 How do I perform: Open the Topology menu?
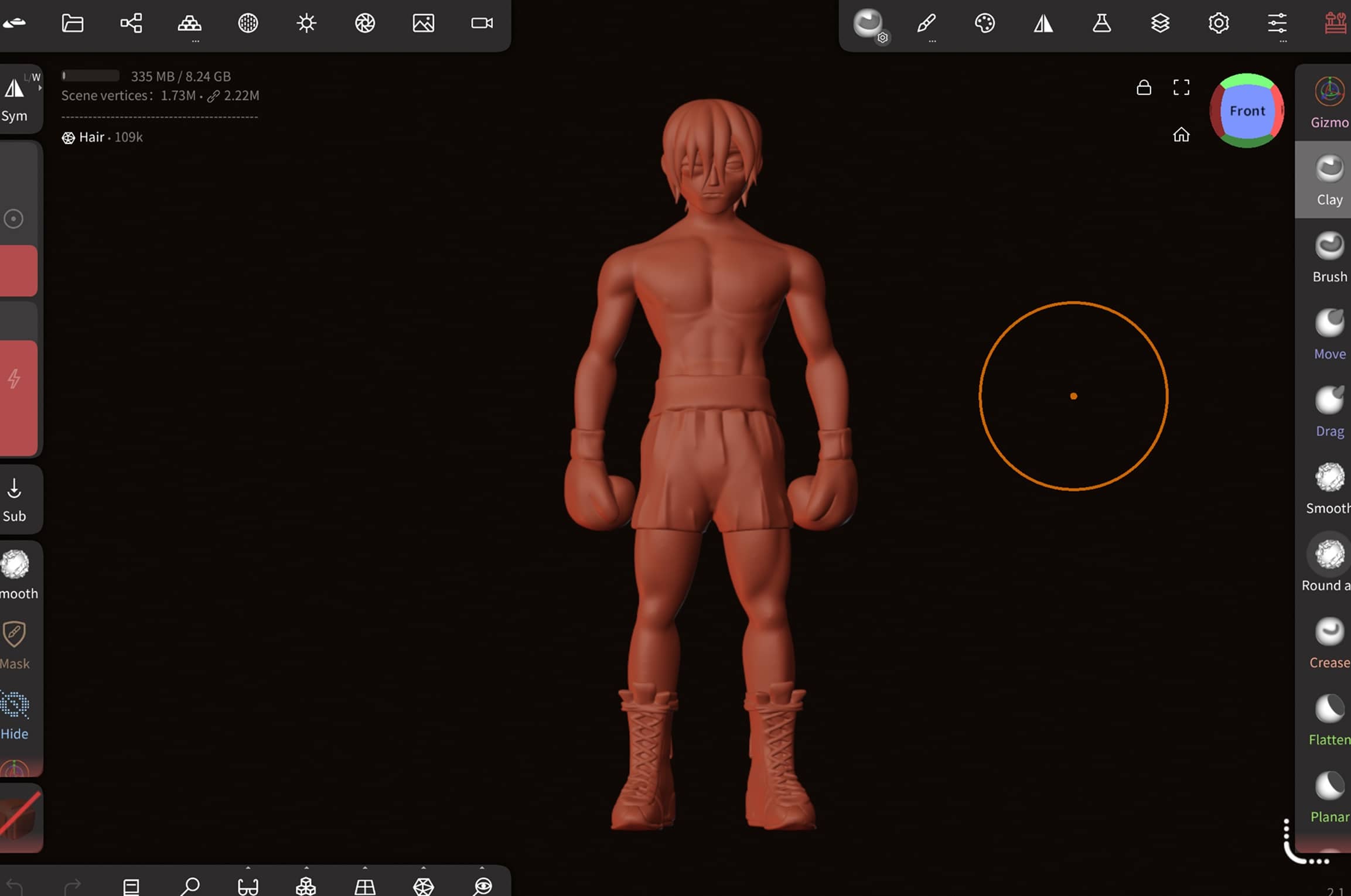point(189,23)
